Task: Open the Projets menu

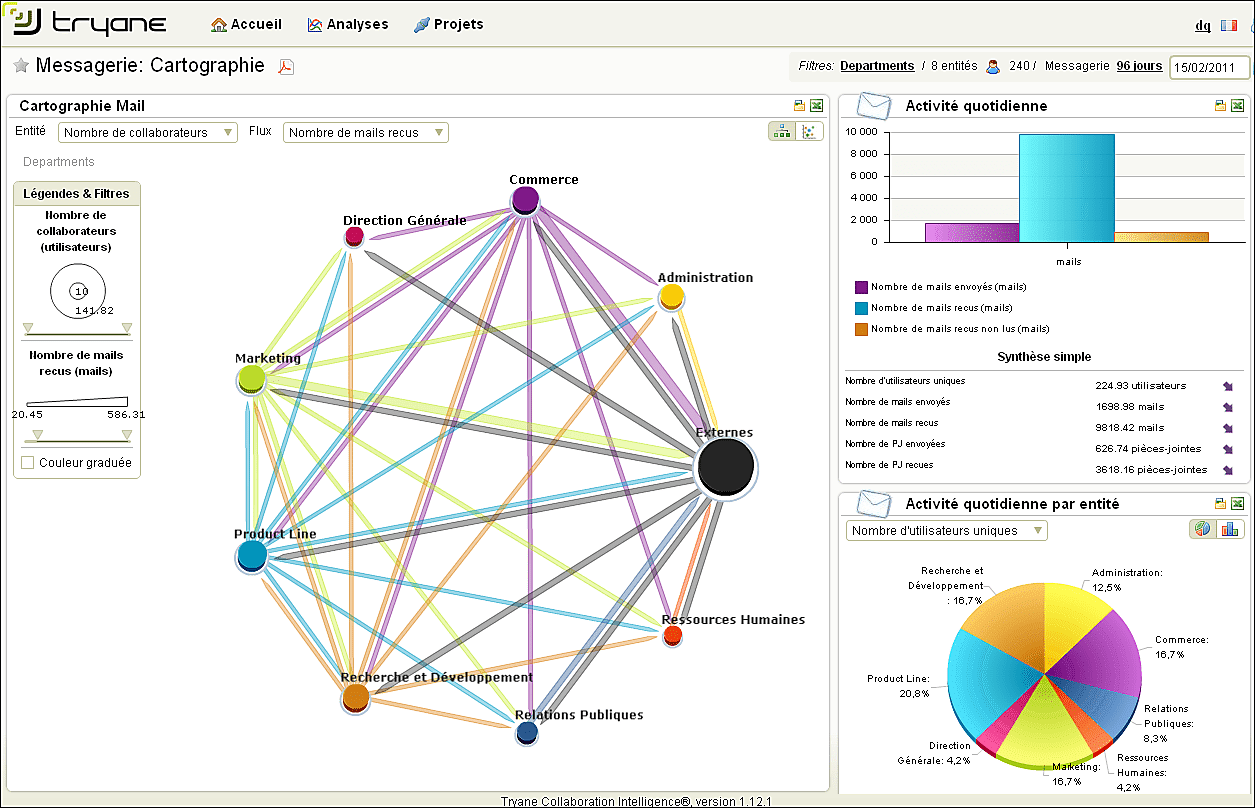Action: pyautogui.click(x=448, y=24)
